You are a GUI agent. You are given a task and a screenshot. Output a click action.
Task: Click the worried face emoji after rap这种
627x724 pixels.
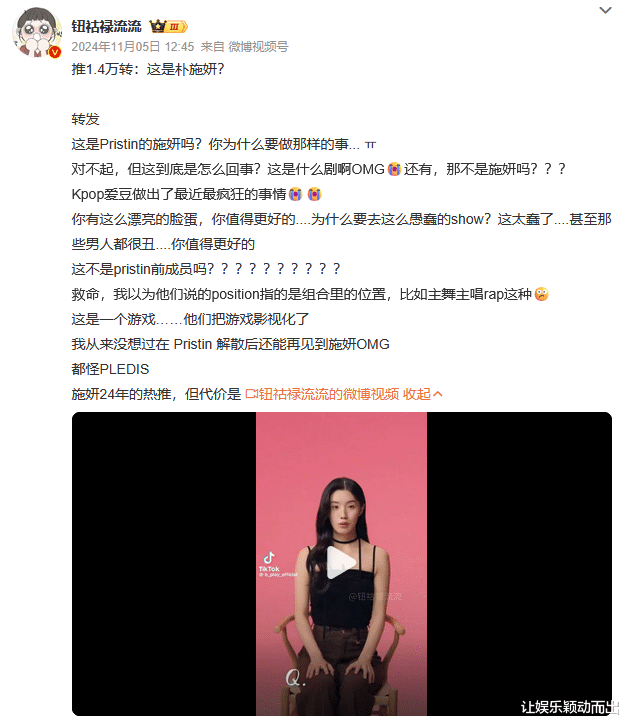pyautogui.click(x=541, y=294)
